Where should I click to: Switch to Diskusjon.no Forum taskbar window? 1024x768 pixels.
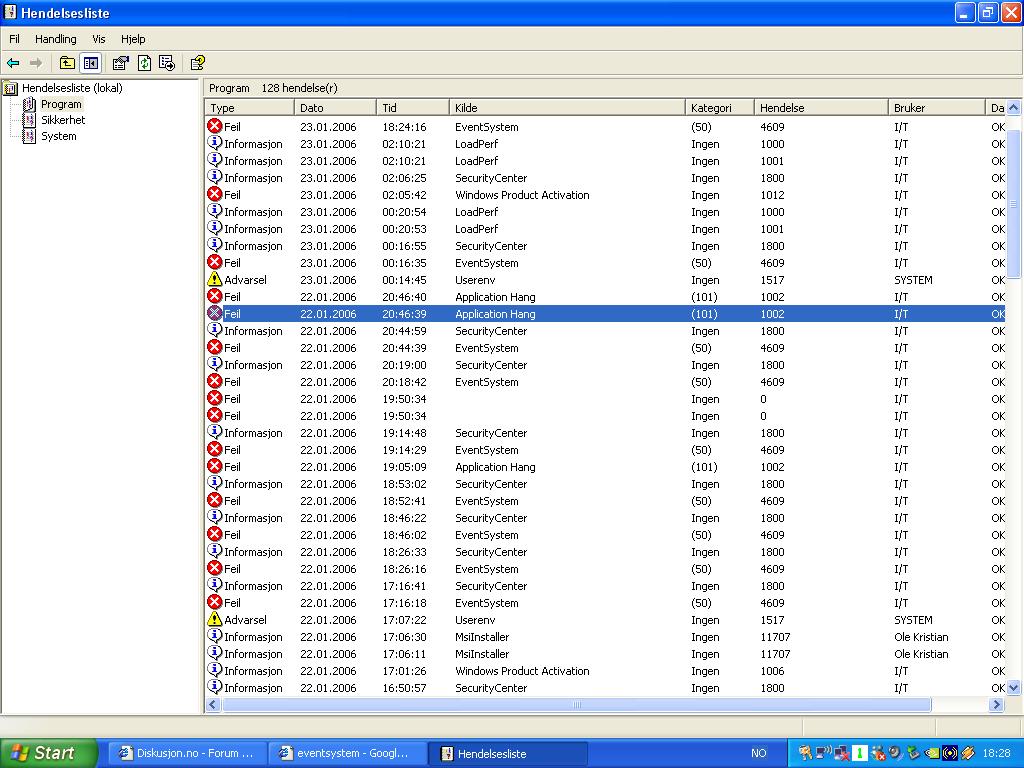tap(186, 753)
